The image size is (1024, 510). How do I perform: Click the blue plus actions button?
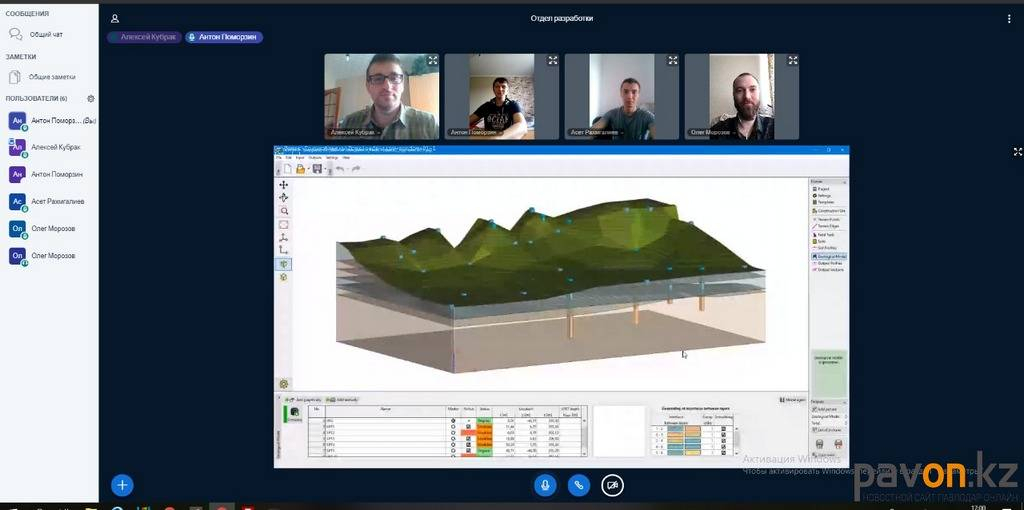[x=122, y=485]
